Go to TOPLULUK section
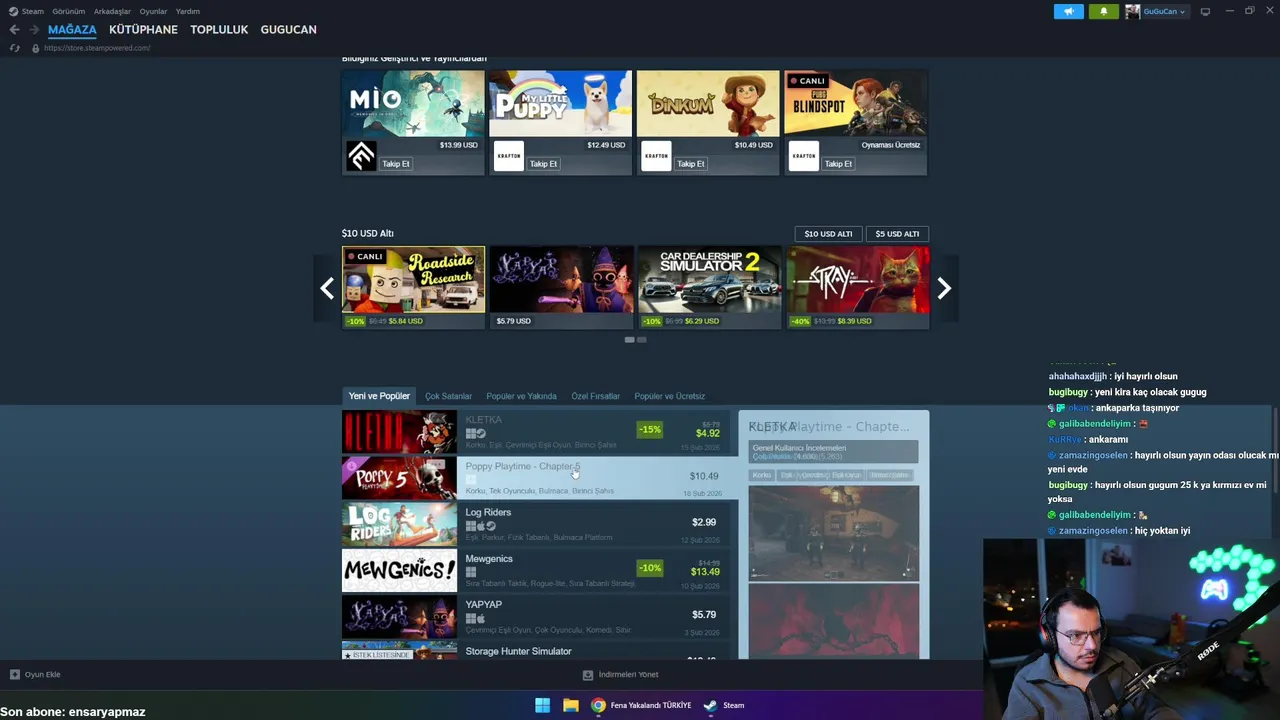The image size is (1280, 720). pos(219,30)
